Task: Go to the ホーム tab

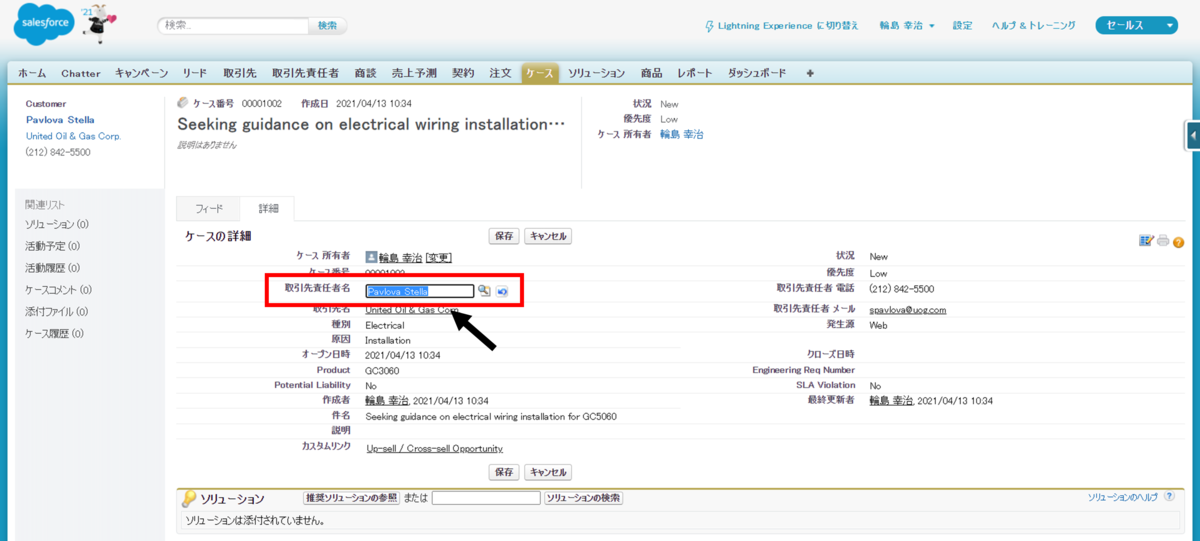Action: 32,73
